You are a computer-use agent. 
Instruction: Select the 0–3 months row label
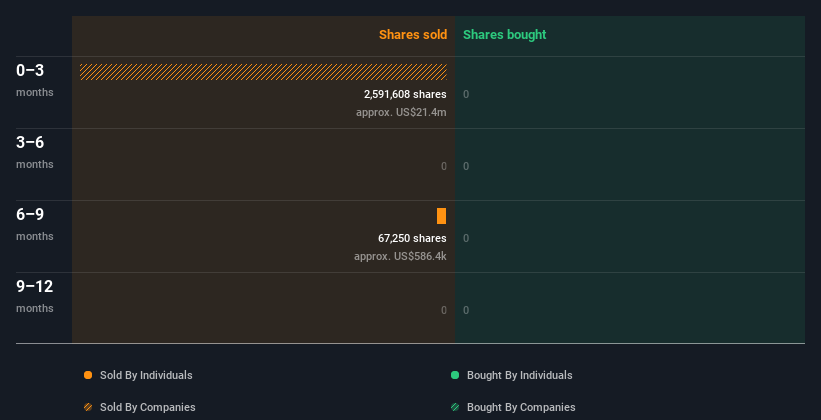pos(35,80)
